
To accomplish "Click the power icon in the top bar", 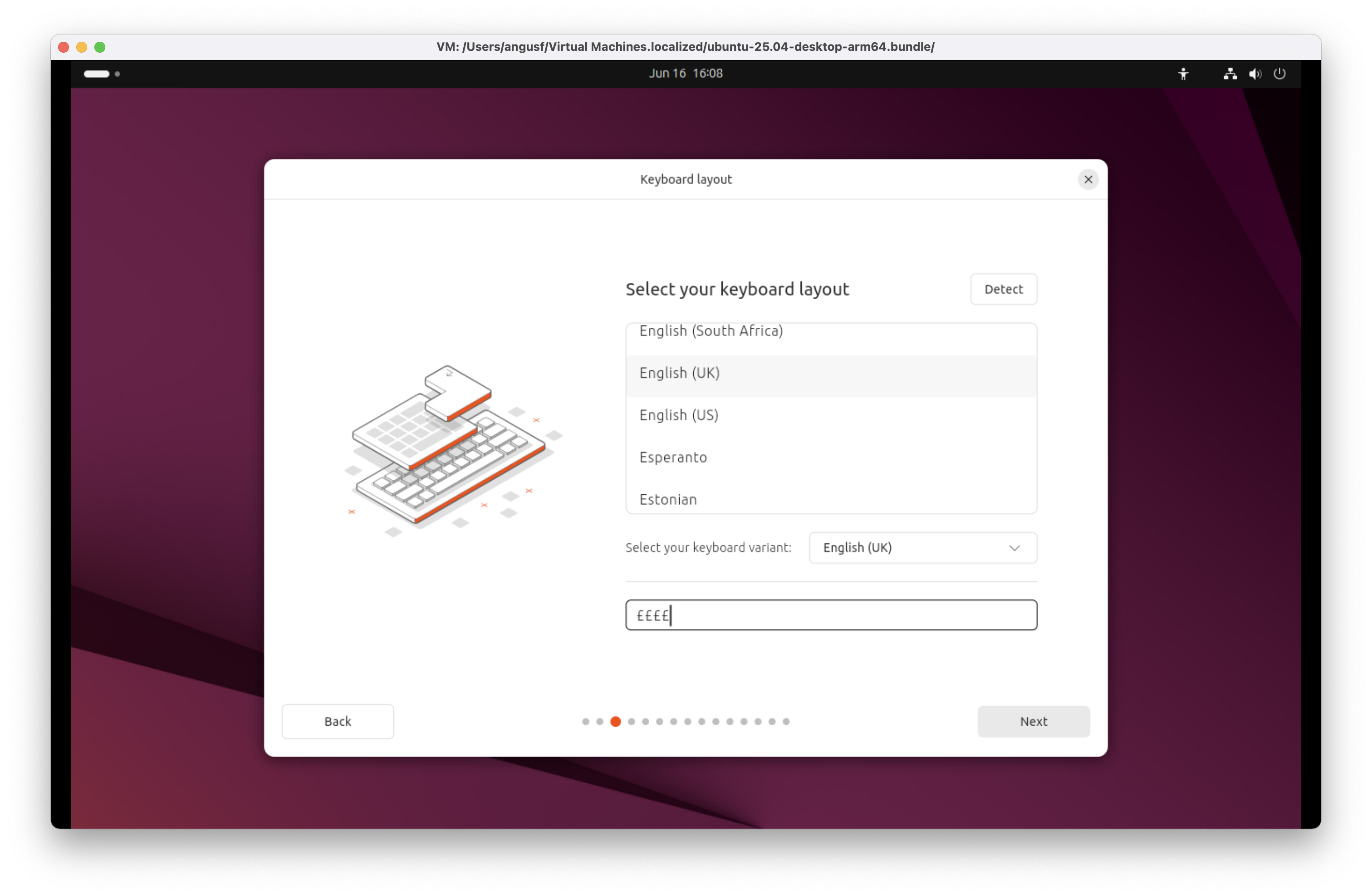I will [1280, 74].
